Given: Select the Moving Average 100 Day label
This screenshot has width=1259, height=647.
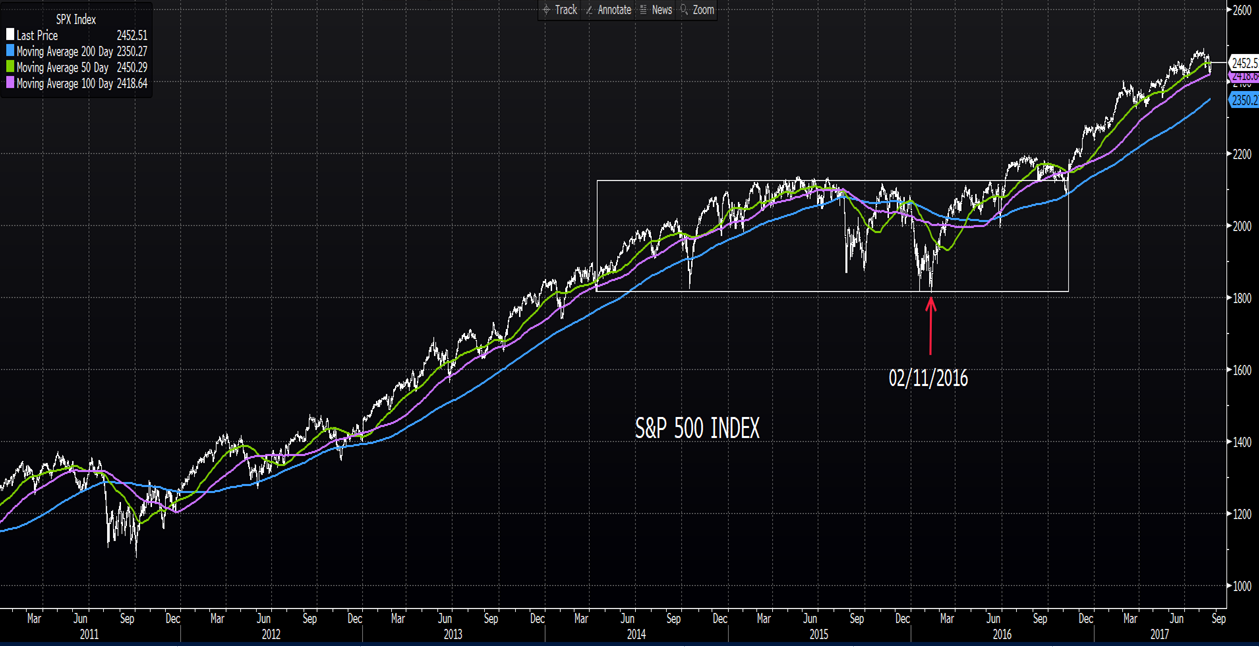Looking at the screenshot, I should tap(64, 84).
